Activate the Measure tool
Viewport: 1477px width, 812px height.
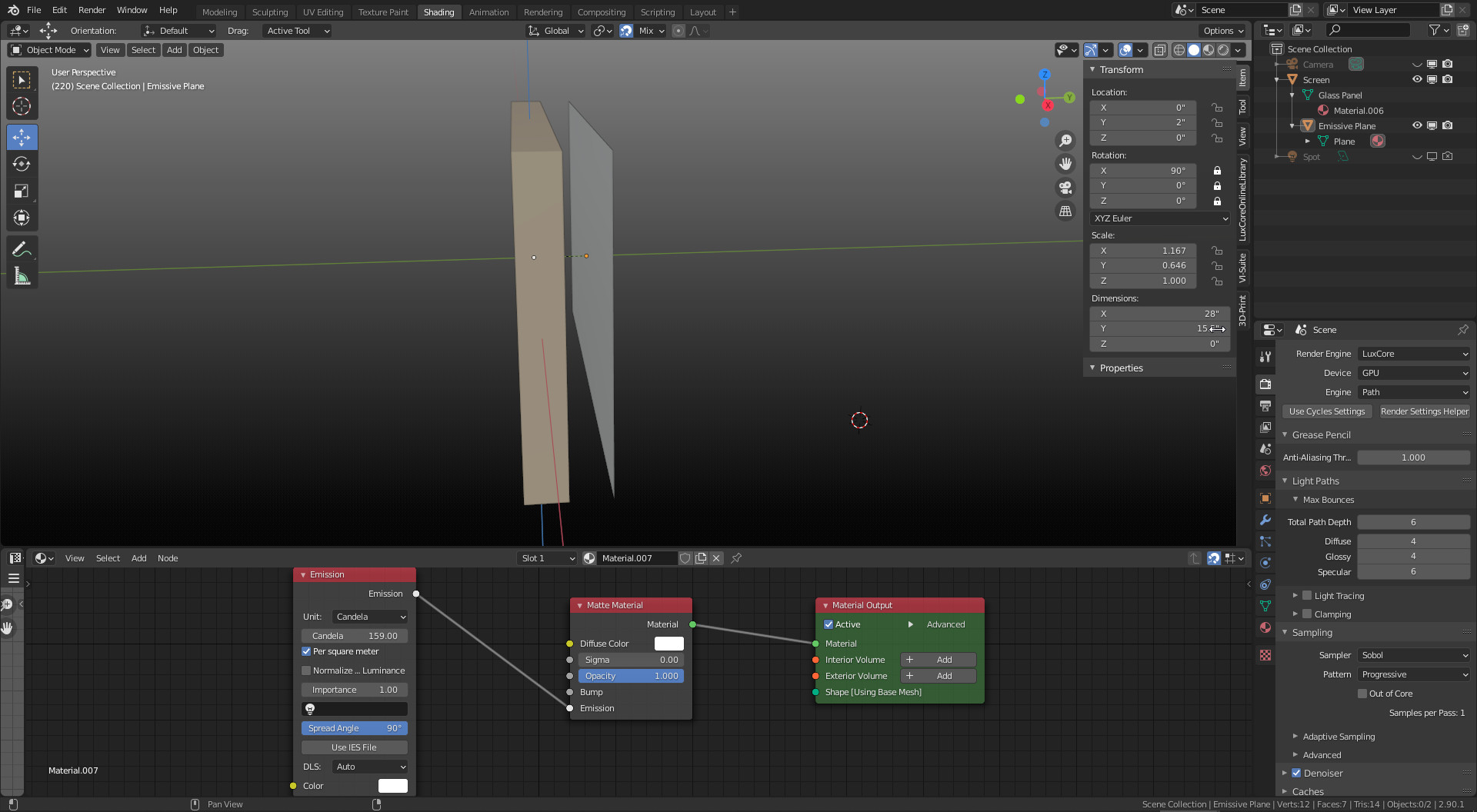22,276
